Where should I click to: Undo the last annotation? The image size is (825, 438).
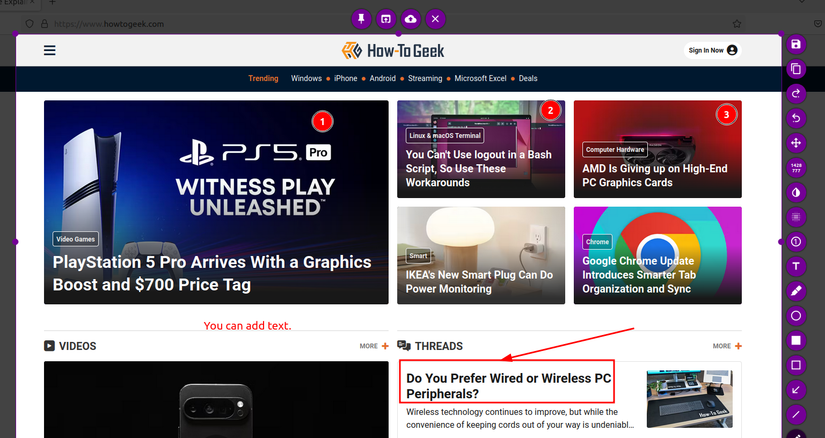coord(796,118)
